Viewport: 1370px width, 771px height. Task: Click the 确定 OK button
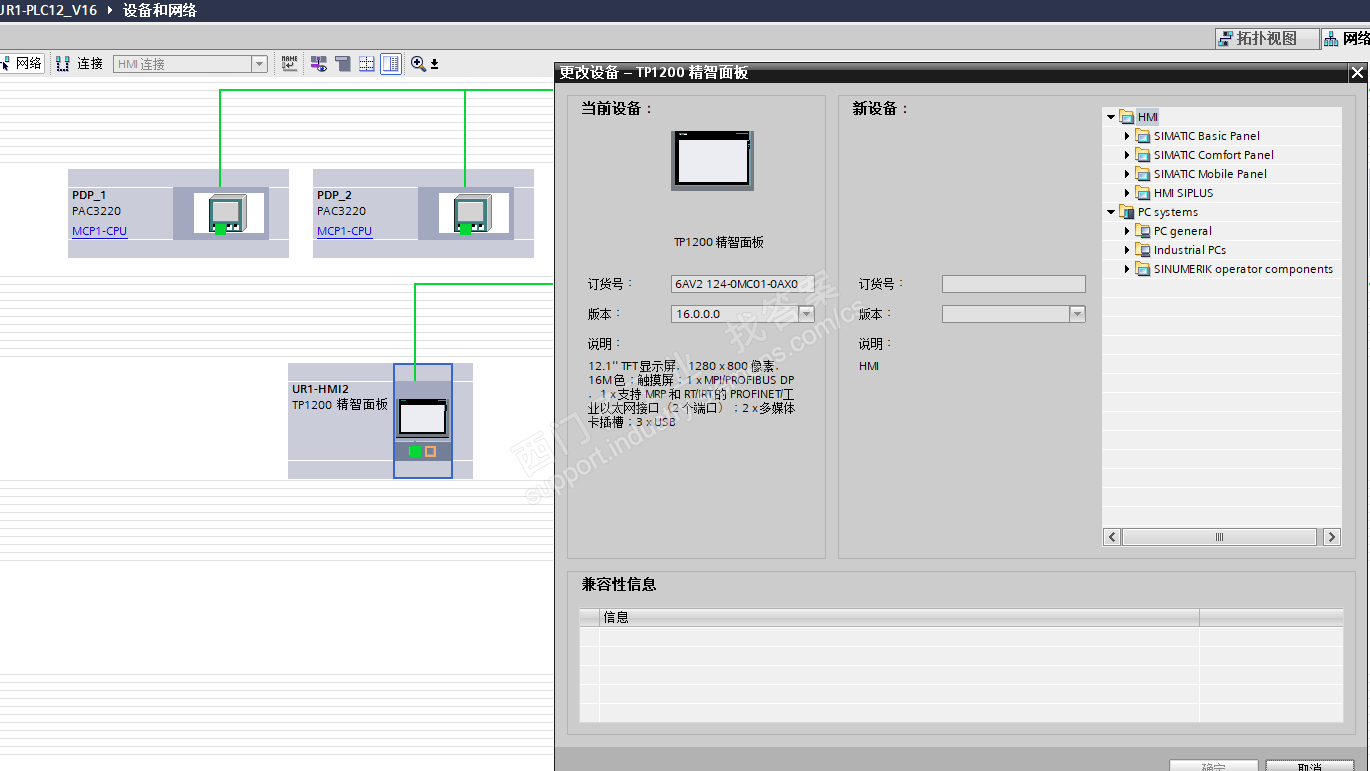click(1214, 766)
